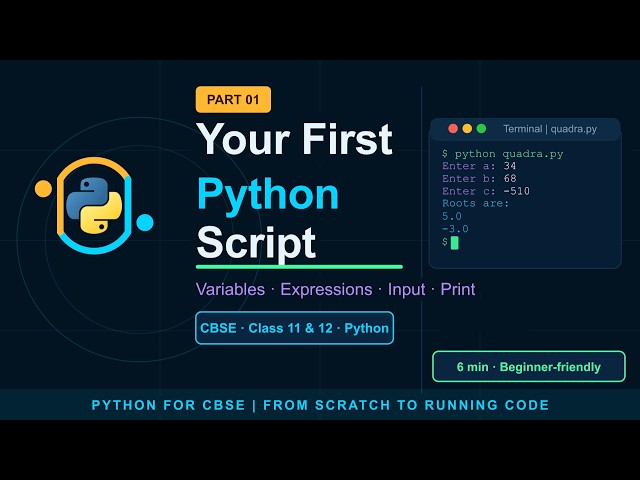Click the green terminal cursor block
This screenshot has width=640, height=480.
tap(454, 242)
